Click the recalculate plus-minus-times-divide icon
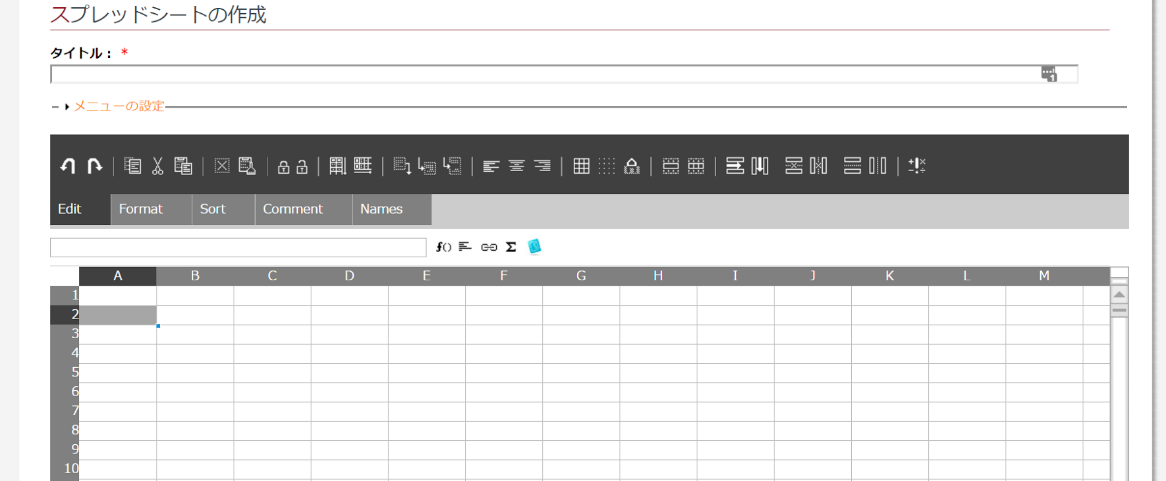This screenshot has width=1166, height=481. [917, 167]
